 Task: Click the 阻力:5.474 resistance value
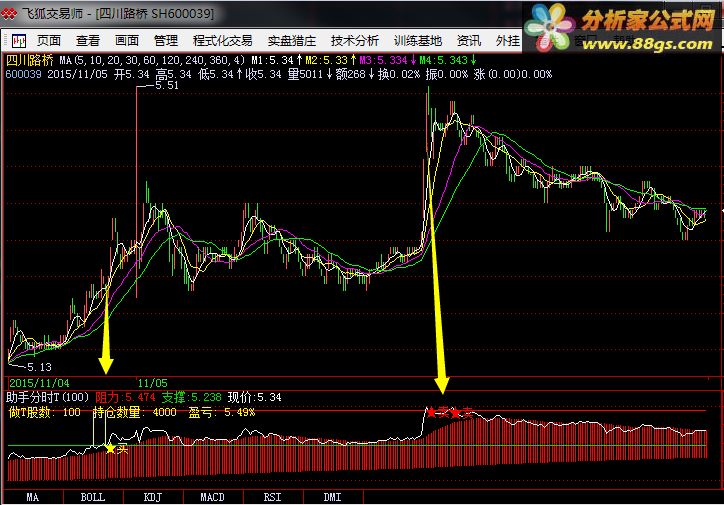pyautogui.click(x=126, y=397)
